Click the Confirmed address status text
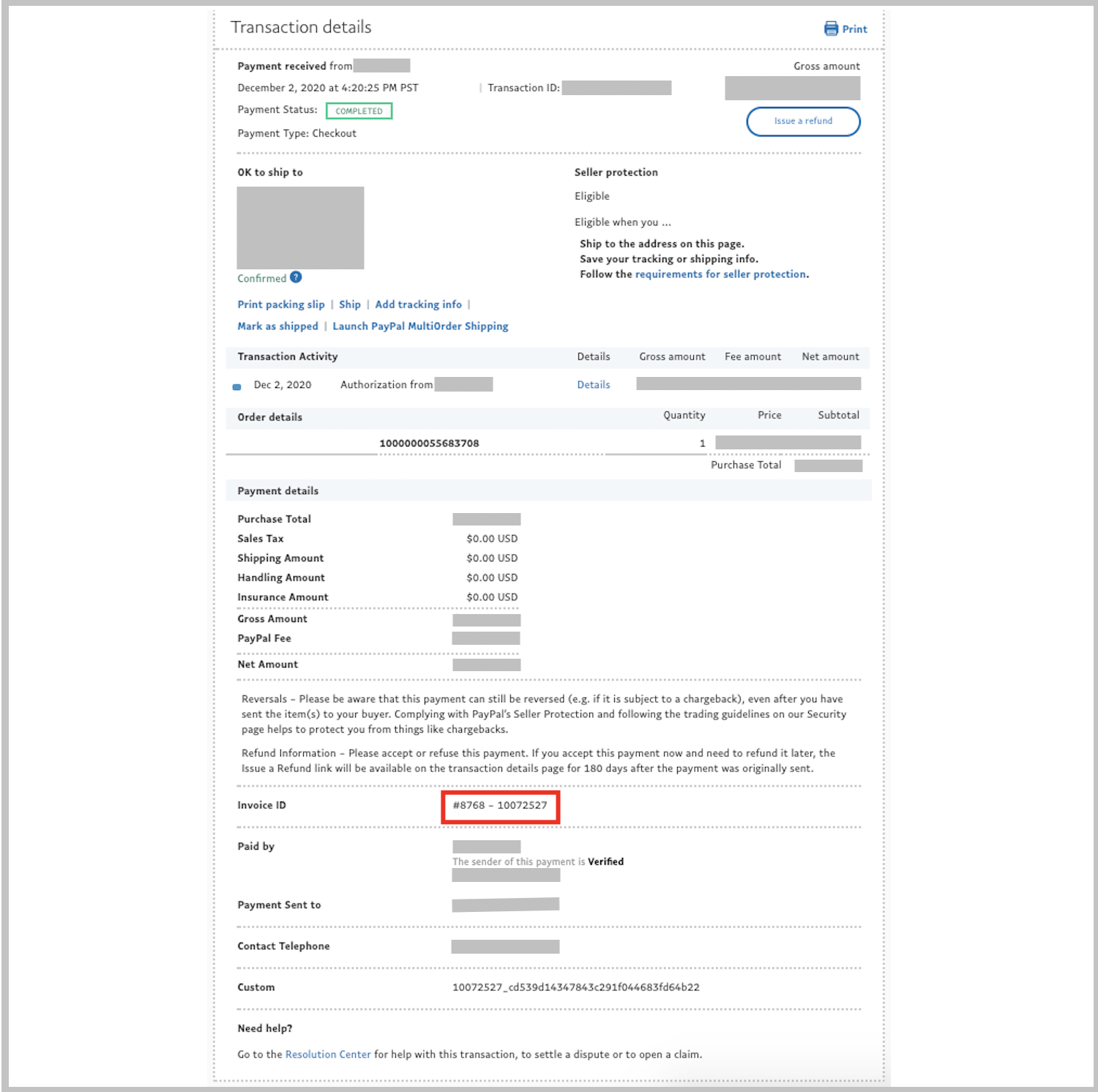This screenshot has width=1098, height=1092. 261,279
